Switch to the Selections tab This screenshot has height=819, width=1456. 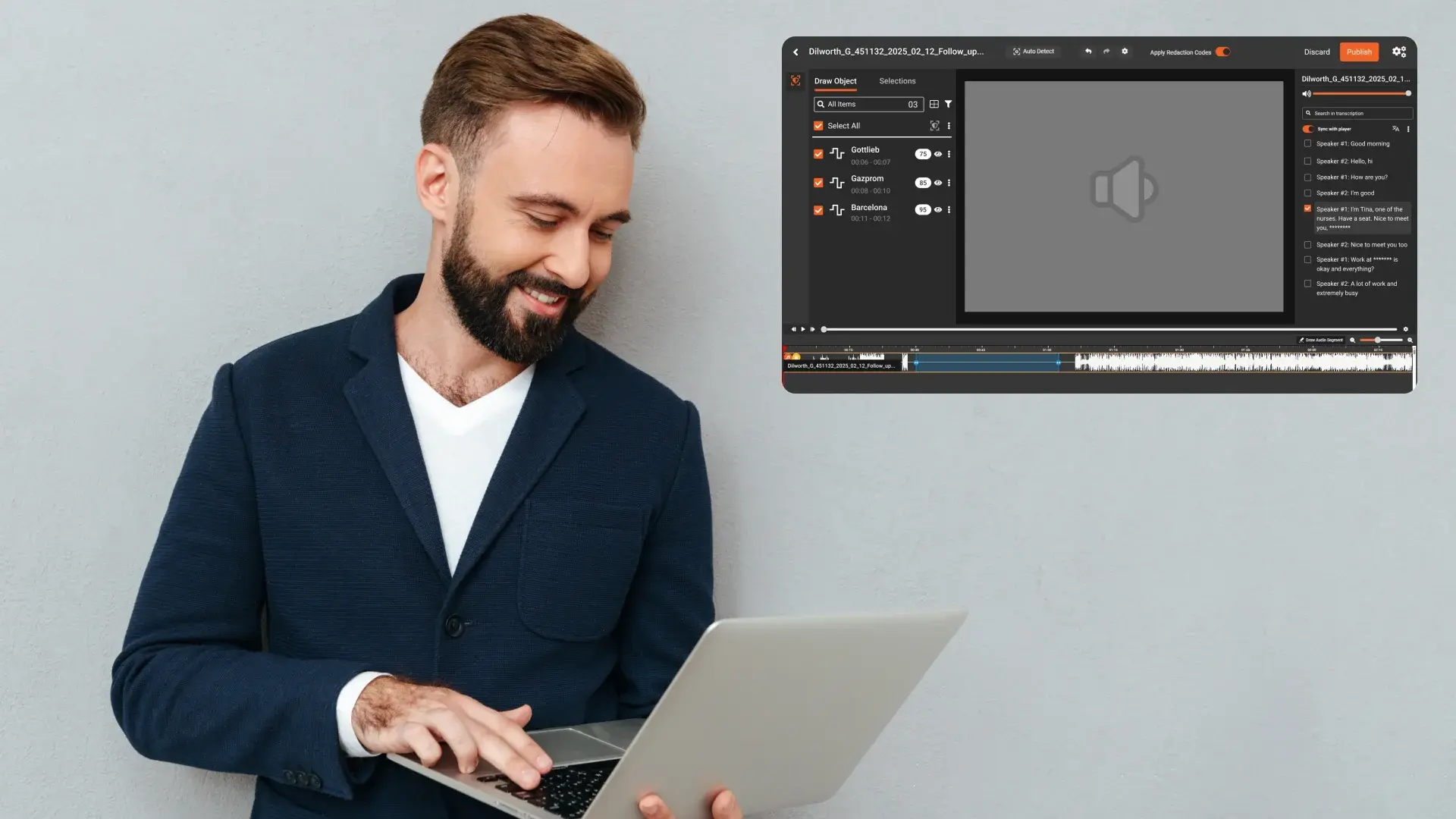[897, 81]
